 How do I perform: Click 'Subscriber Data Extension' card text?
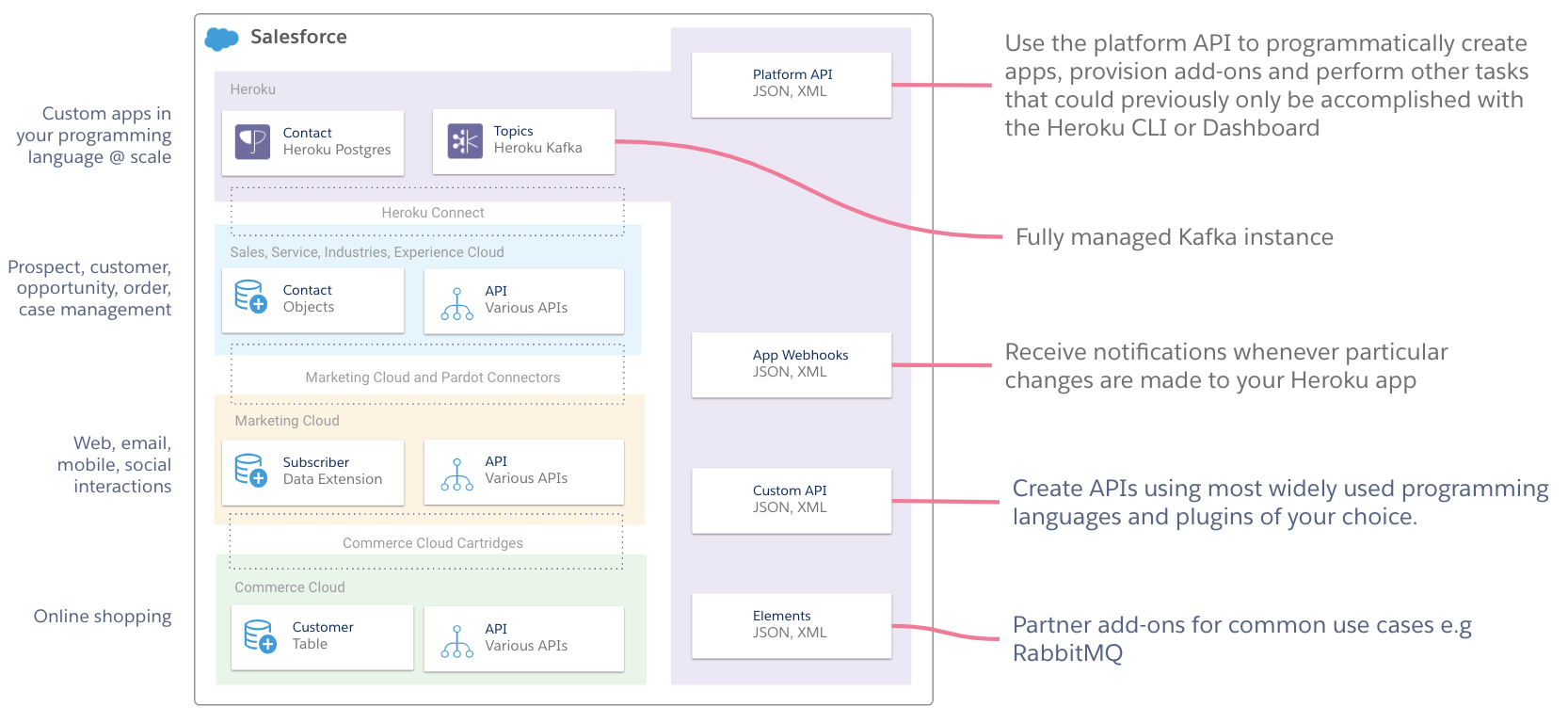(x=332, y=471)
